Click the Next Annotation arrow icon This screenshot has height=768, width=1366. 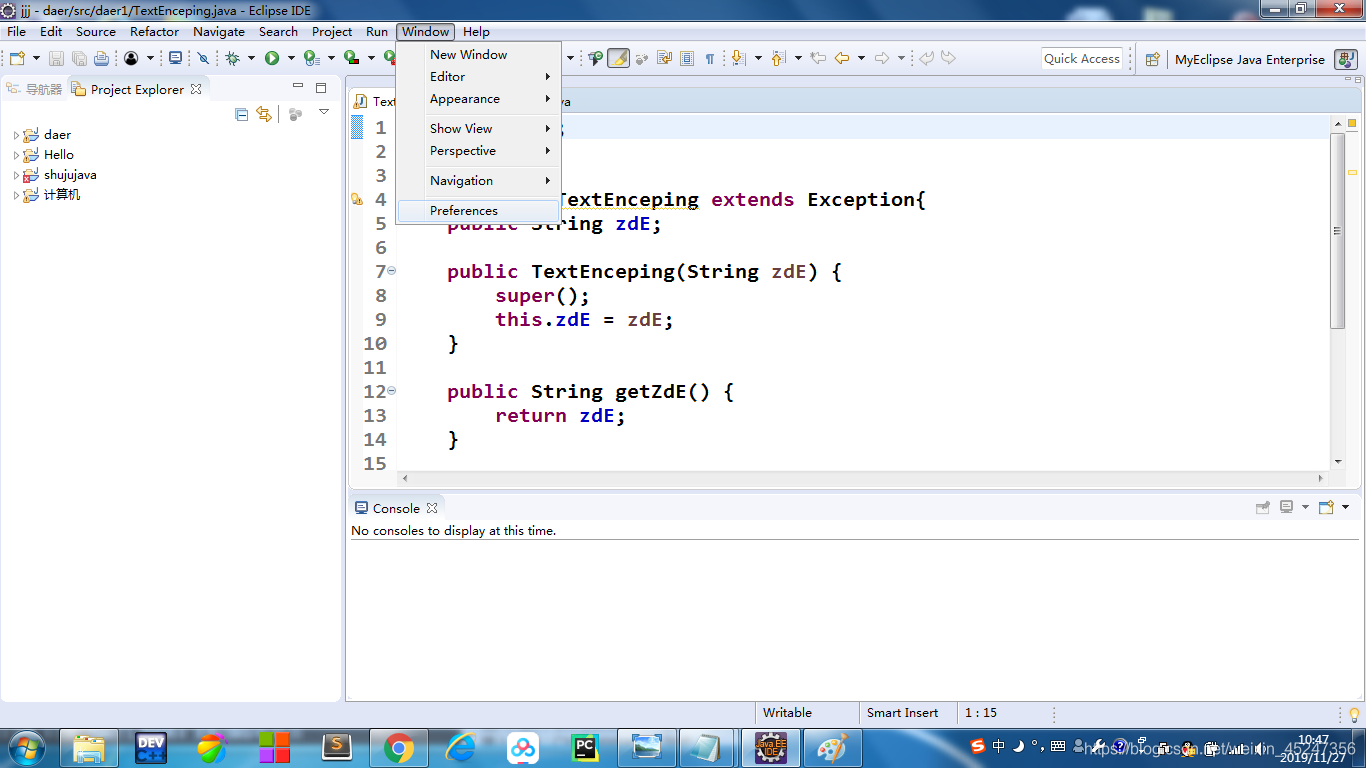tap(738, 58)
